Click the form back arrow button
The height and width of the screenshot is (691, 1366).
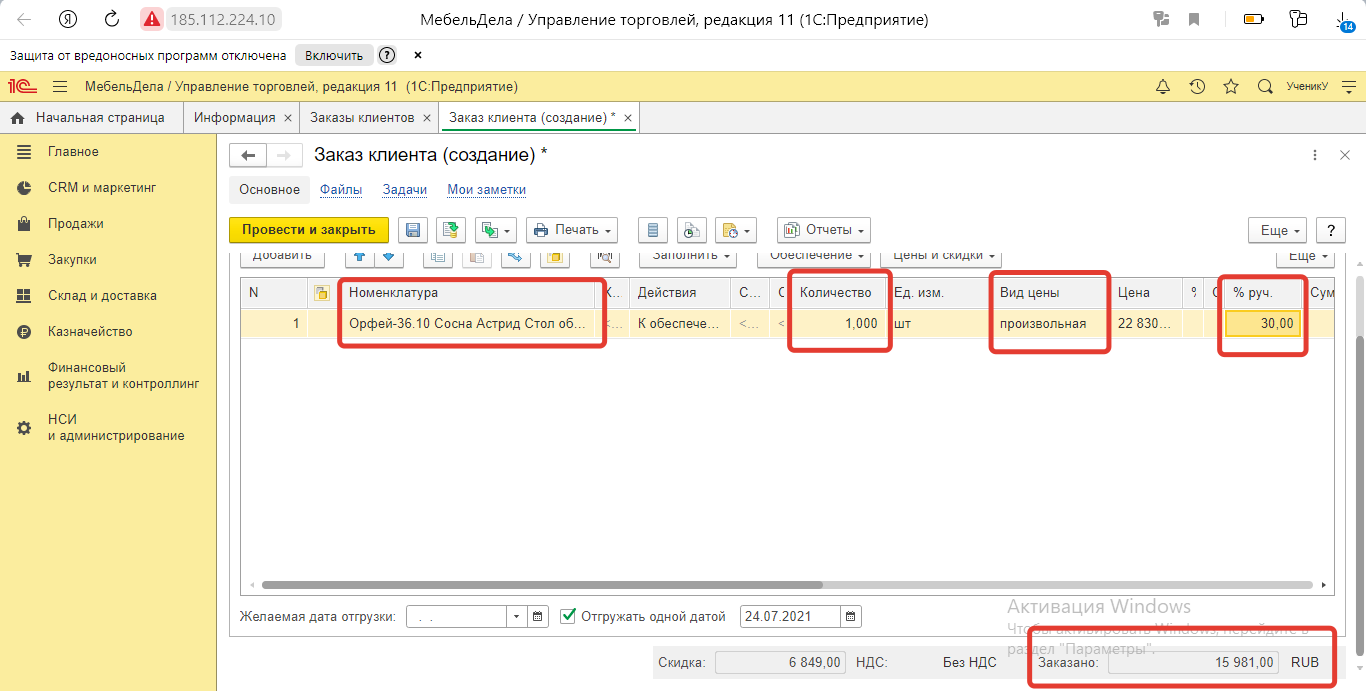[248, 155]
